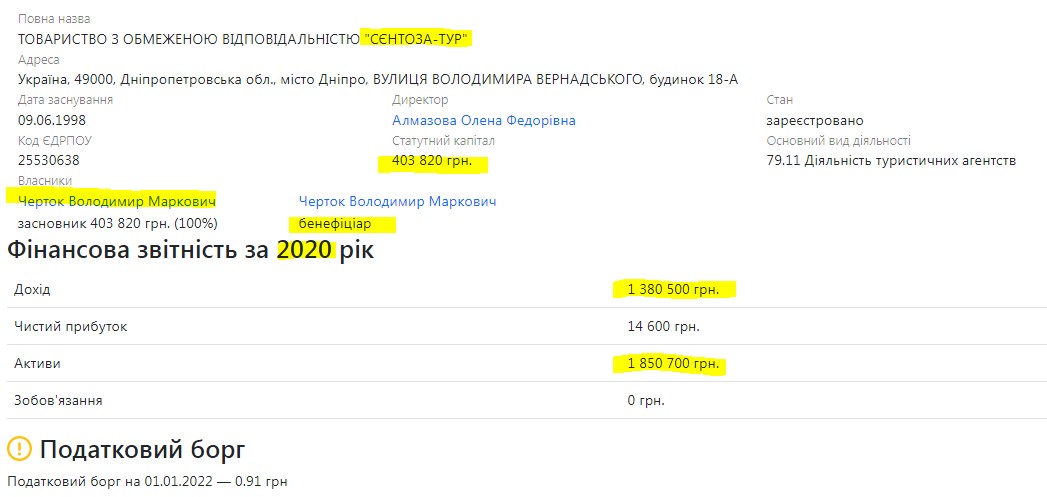1047x497 pixels.
Task: Click the Податковий борг heading text
Action: click(143, 450)
